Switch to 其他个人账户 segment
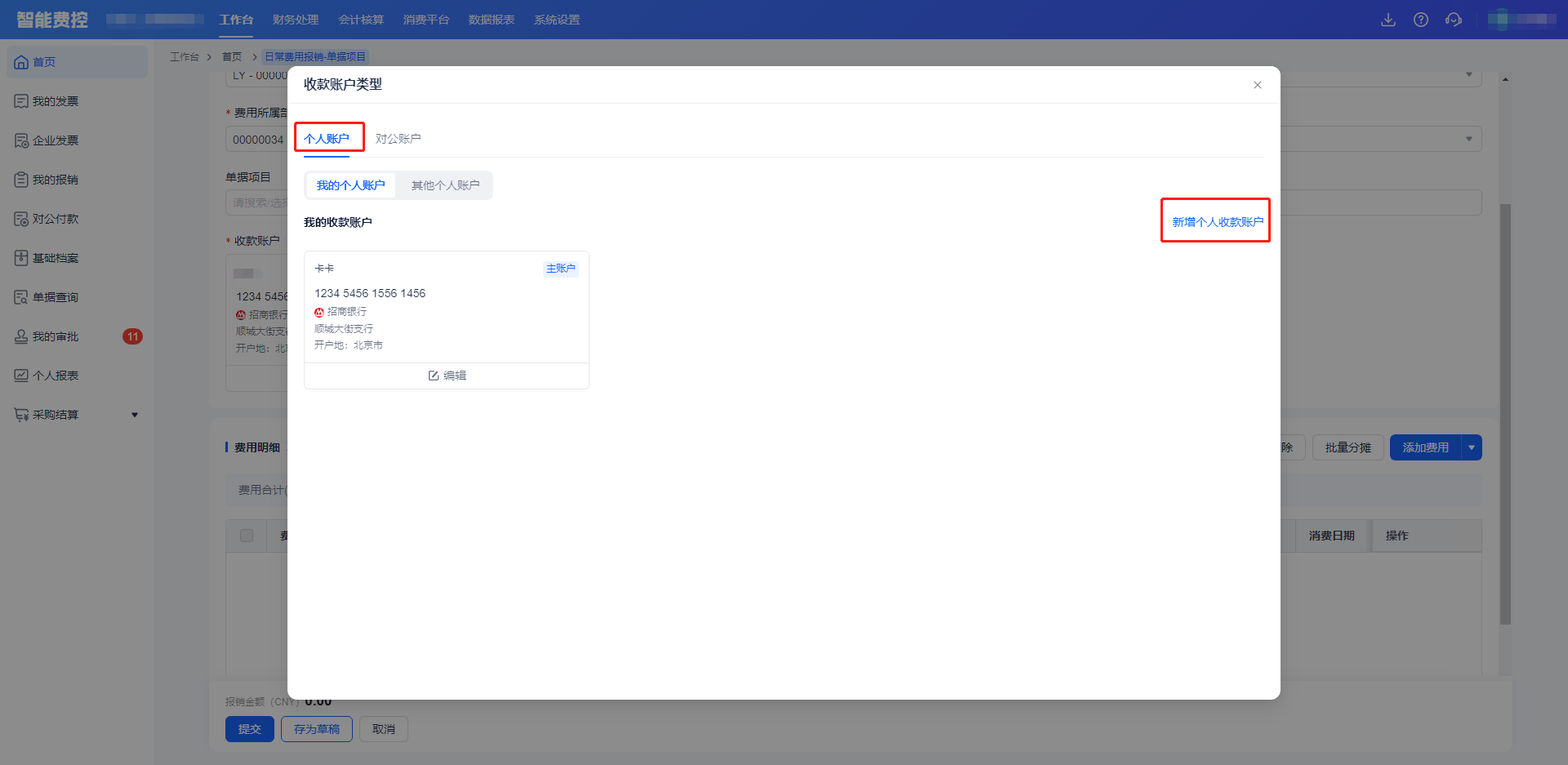The image size is (1568, 765). click(x=445, y=185)
